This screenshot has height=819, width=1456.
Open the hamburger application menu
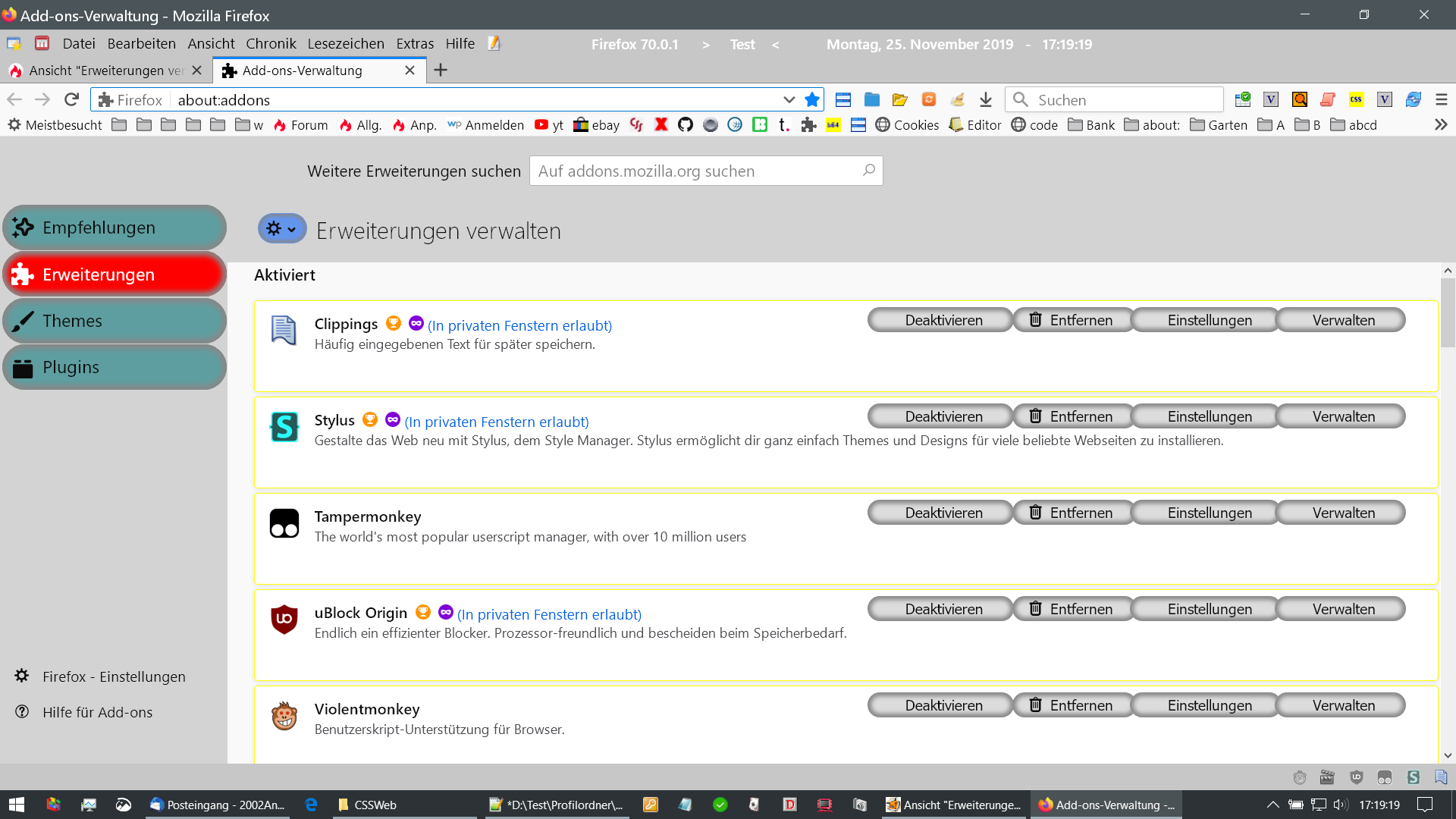pos(1442,99)
